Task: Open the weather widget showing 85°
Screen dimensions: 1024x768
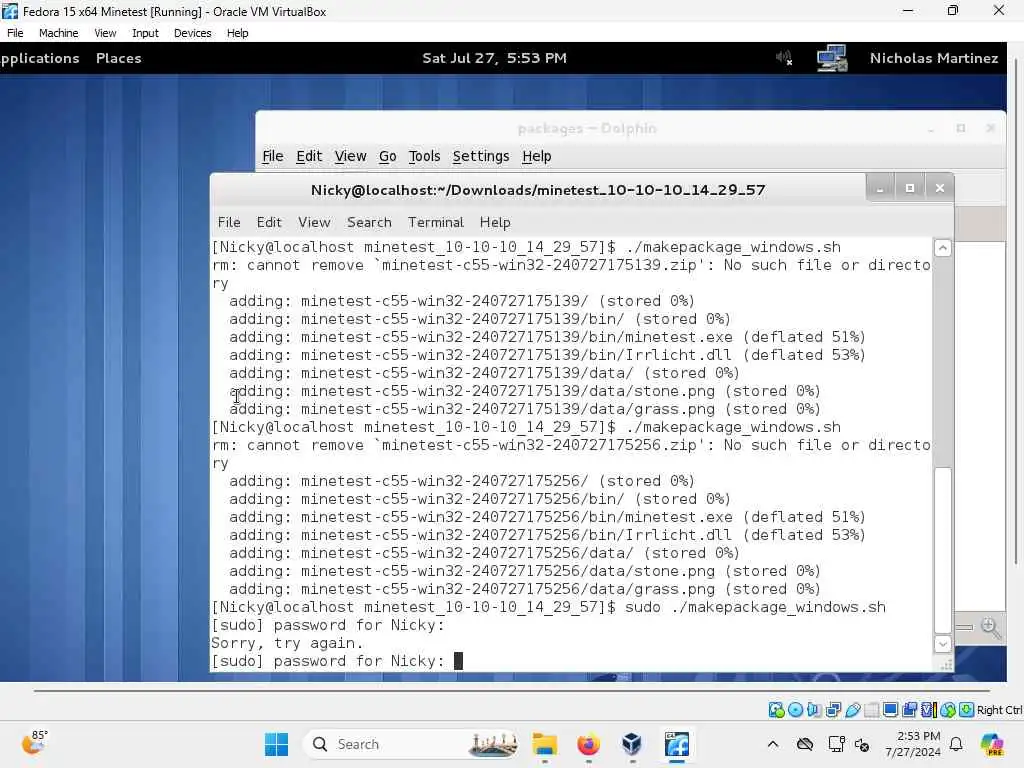Action: [x=34, y=743]
